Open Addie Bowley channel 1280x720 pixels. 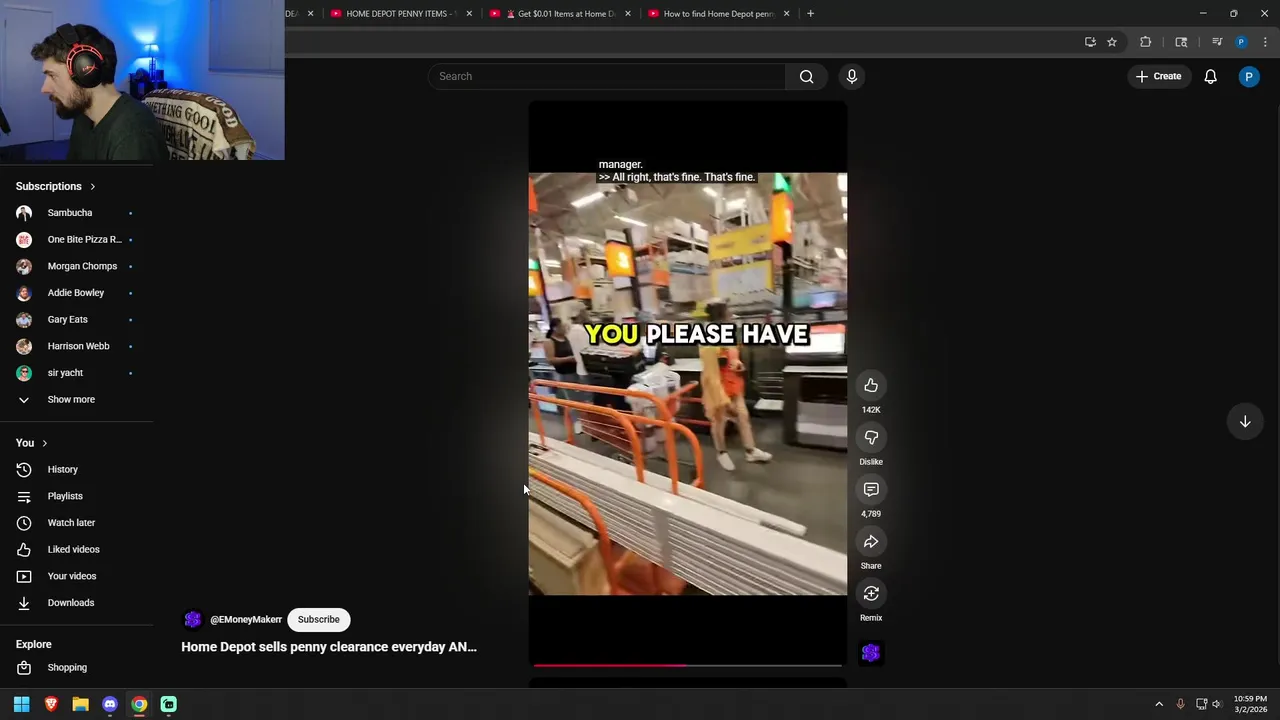coord(77,293)
